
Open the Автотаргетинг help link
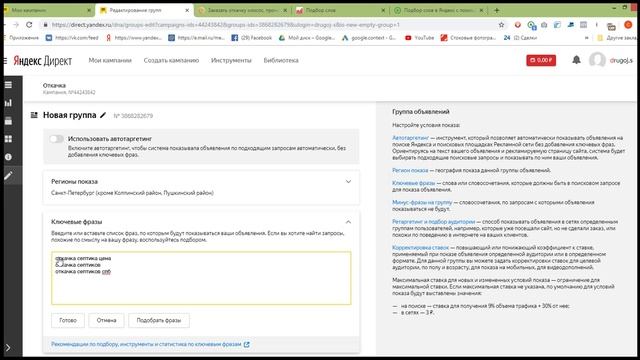pos(410,138)
